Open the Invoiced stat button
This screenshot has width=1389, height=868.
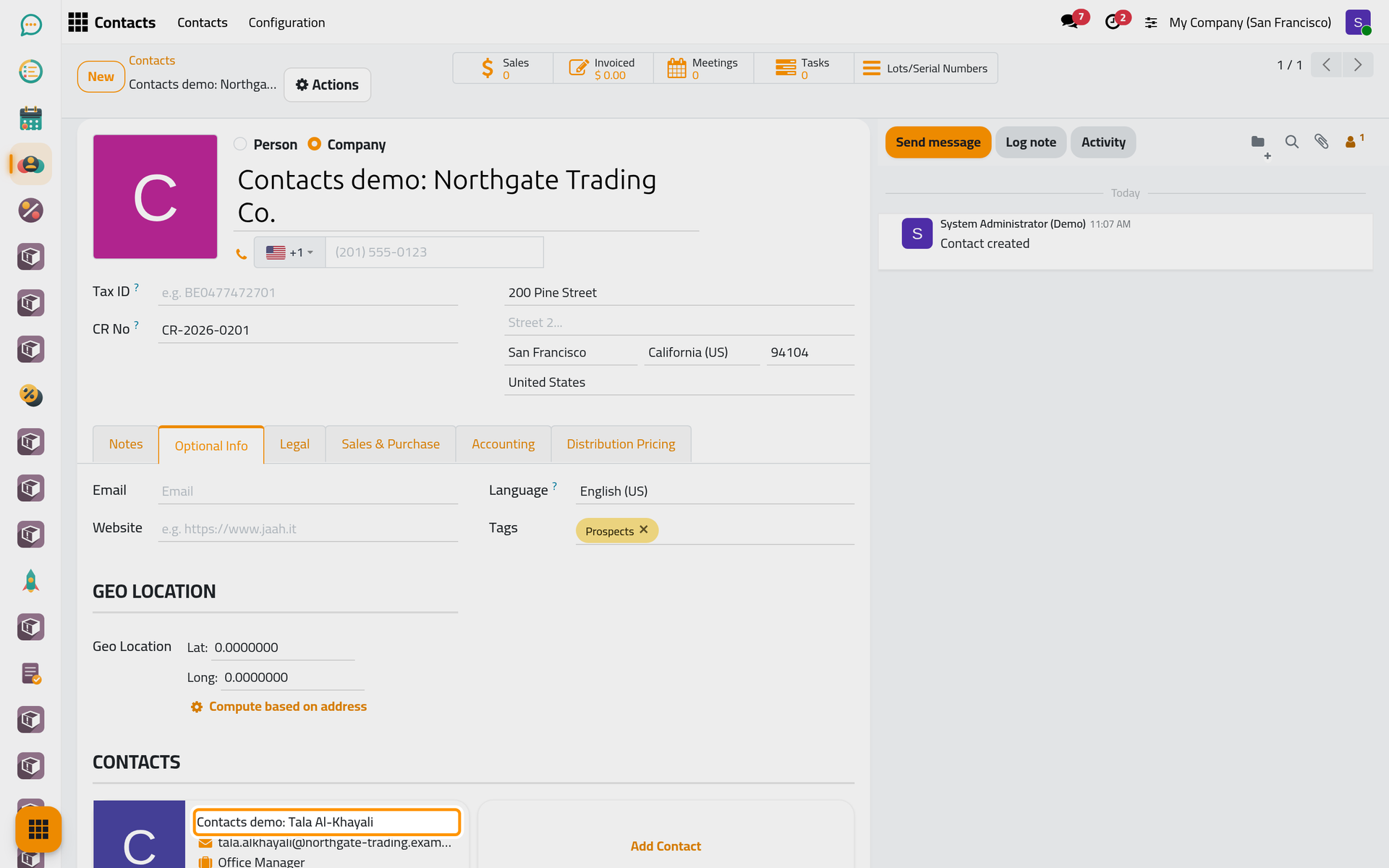(603, 68)
